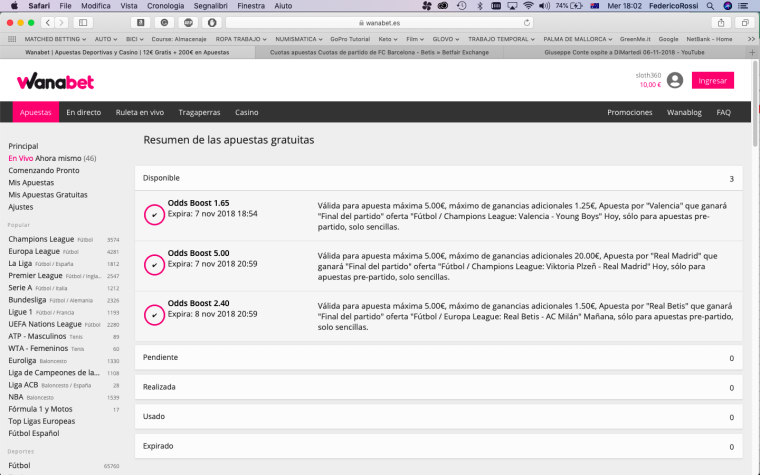
Task: Open TRABAJO TEMPORAL bookmarks folder
Action: (501, 39)
